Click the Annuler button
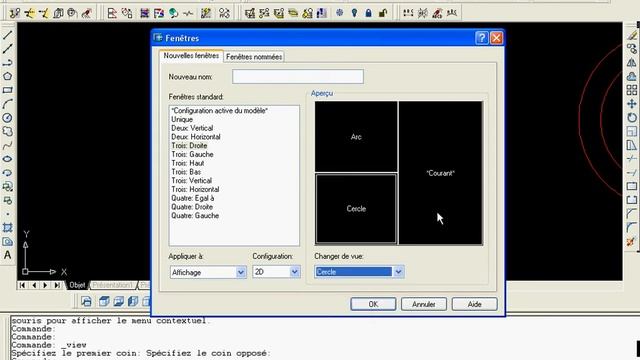 click(424, 304)
